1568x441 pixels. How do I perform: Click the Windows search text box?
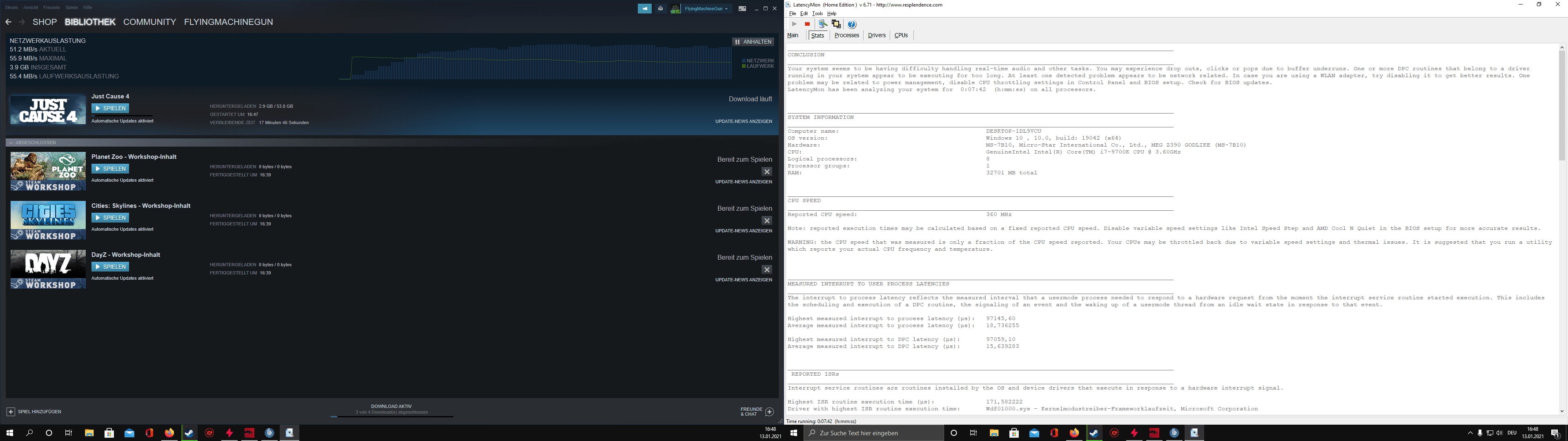pyautogui.click(x=873, y=433)
